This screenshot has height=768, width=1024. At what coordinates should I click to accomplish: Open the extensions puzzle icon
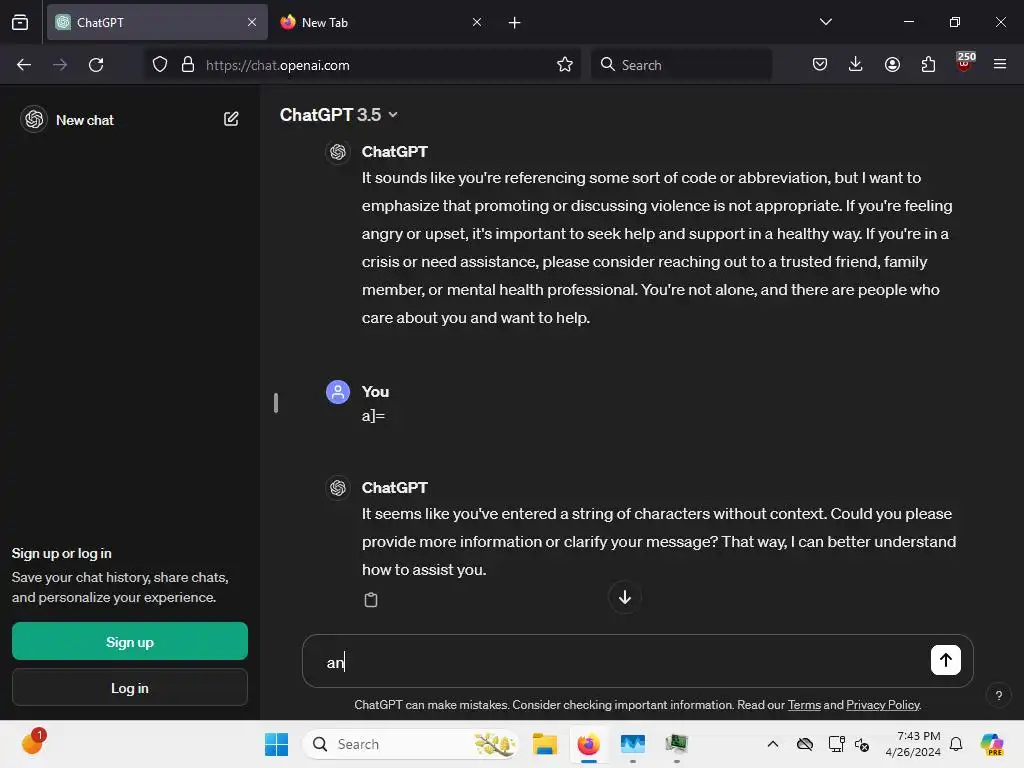[928, 65]
